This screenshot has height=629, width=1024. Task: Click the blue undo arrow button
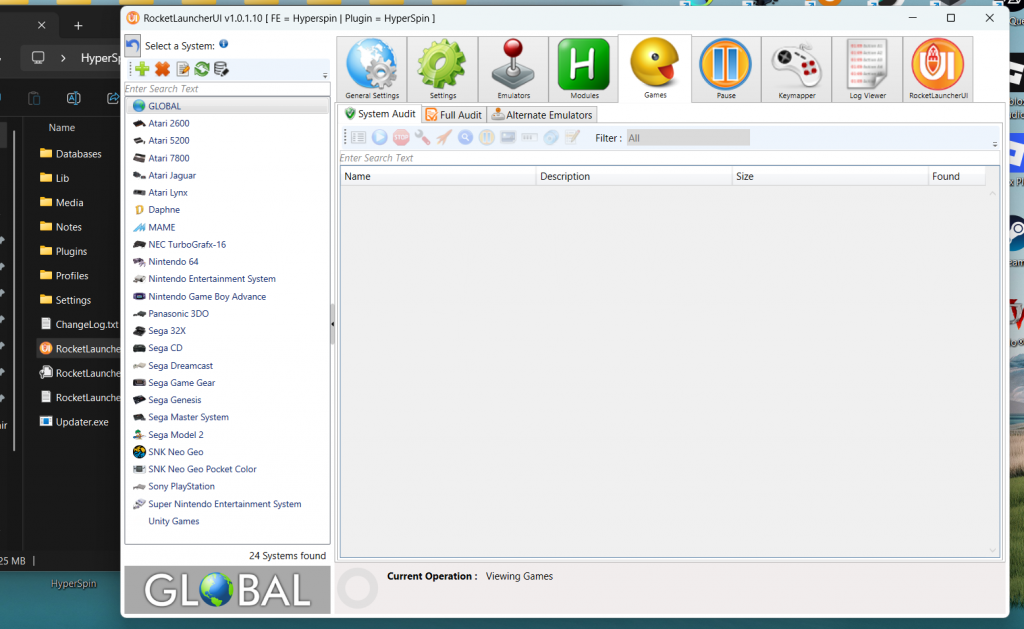tap(133, 46)
